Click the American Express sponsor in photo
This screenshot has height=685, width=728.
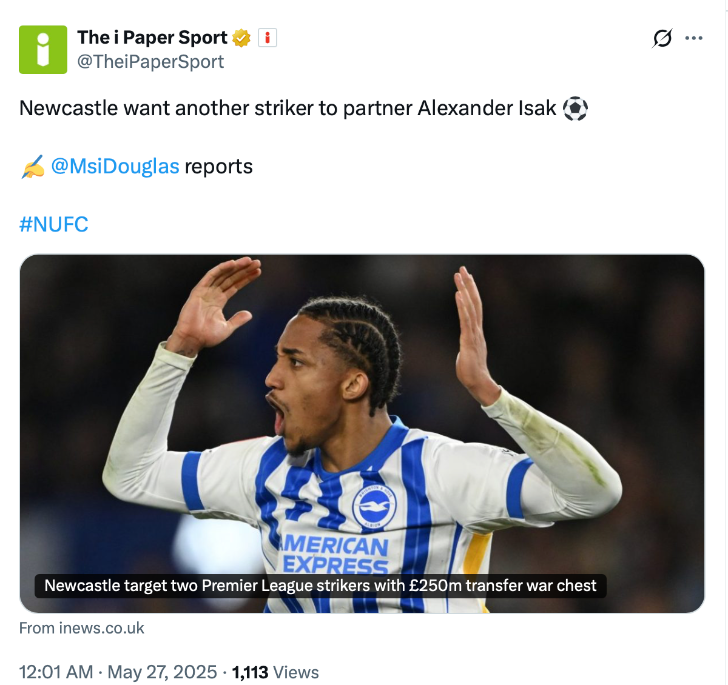coord(335,555)
